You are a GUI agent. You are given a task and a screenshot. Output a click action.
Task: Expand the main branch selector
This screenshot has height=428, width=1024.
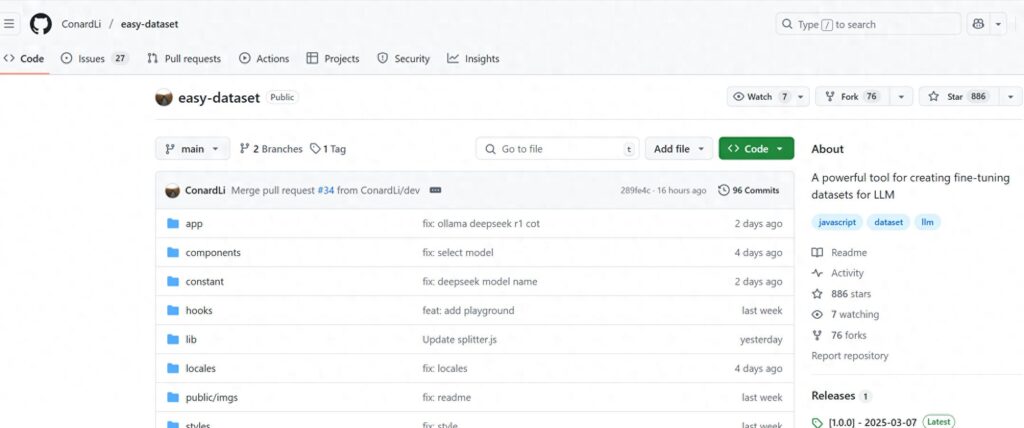point(192,149)
